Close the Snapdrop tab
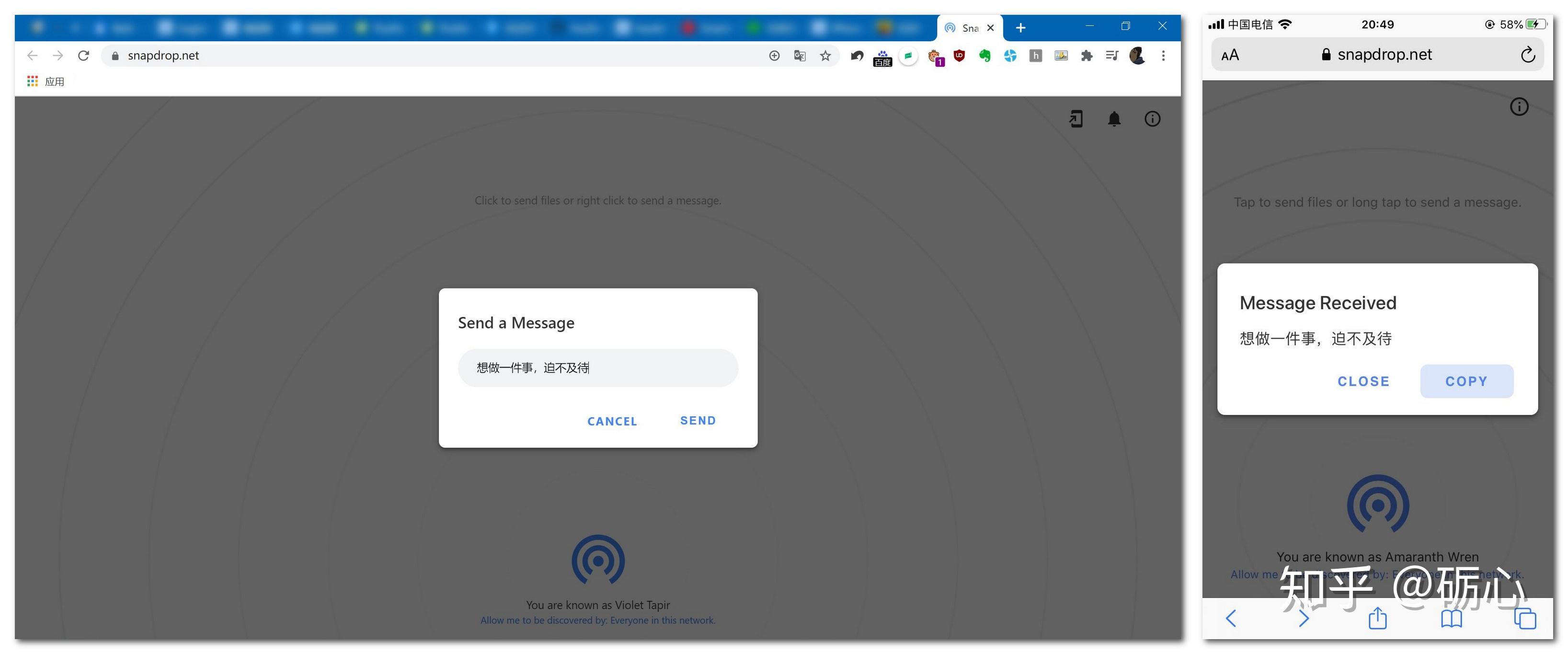This screenshot has height=654, width=1568. coord(990,28)
